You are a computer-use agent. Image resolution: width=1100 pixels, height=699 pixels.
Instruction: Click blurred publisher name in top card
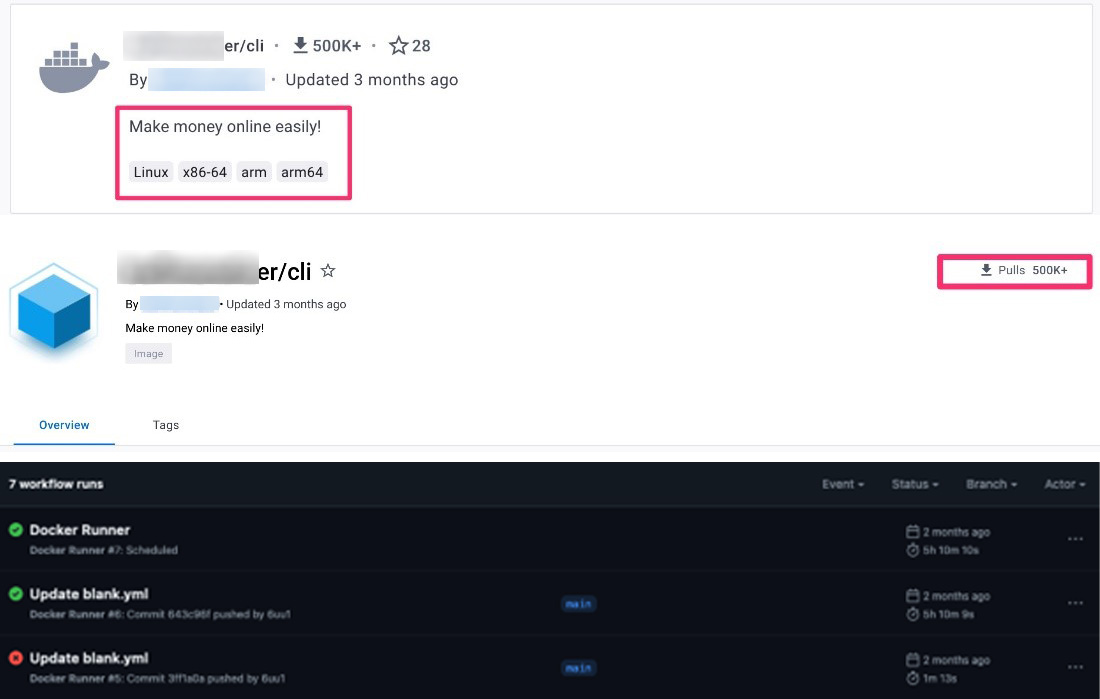tap(206, 79)
